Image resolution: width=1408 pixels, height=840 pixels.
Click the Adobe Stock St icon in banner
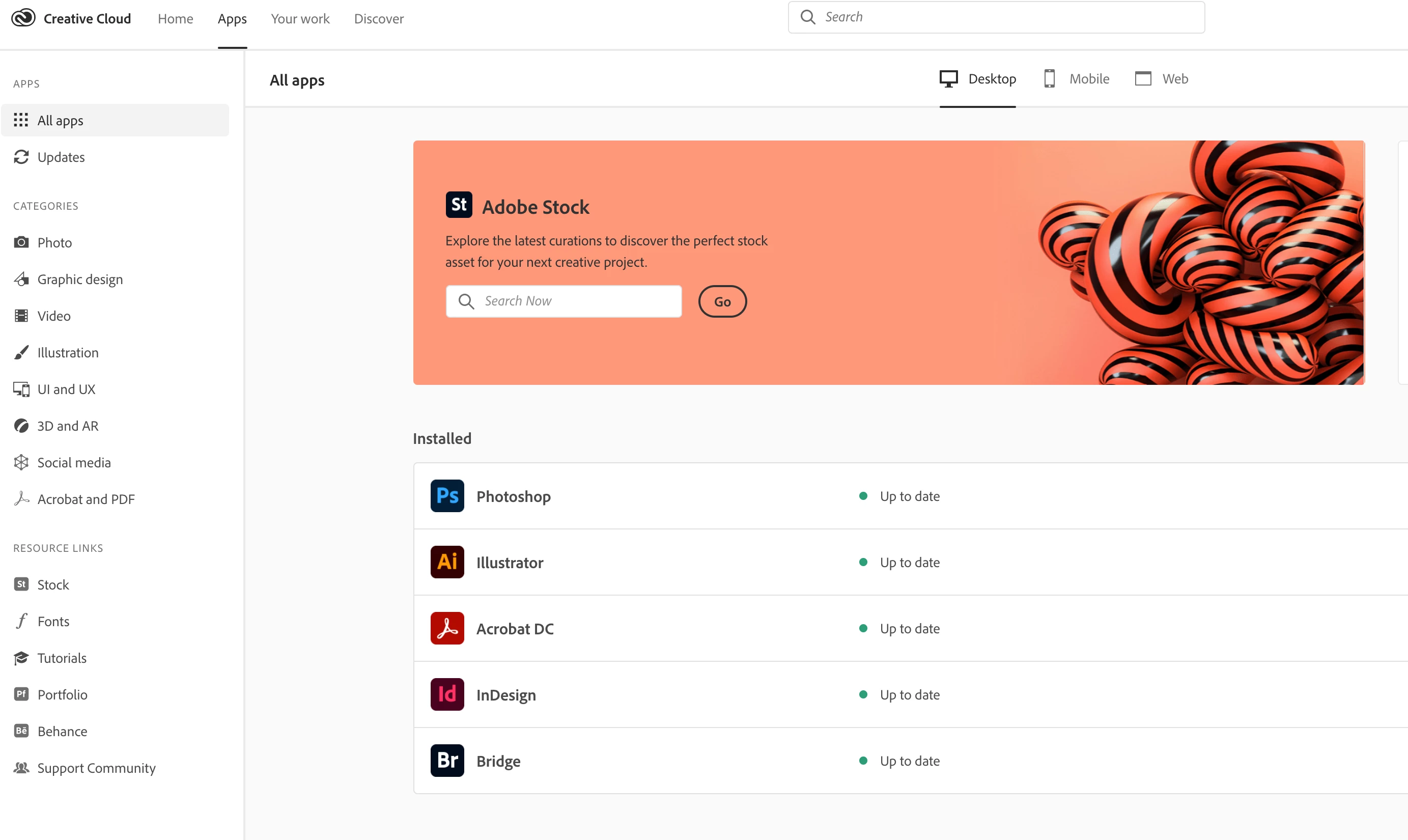459,205
